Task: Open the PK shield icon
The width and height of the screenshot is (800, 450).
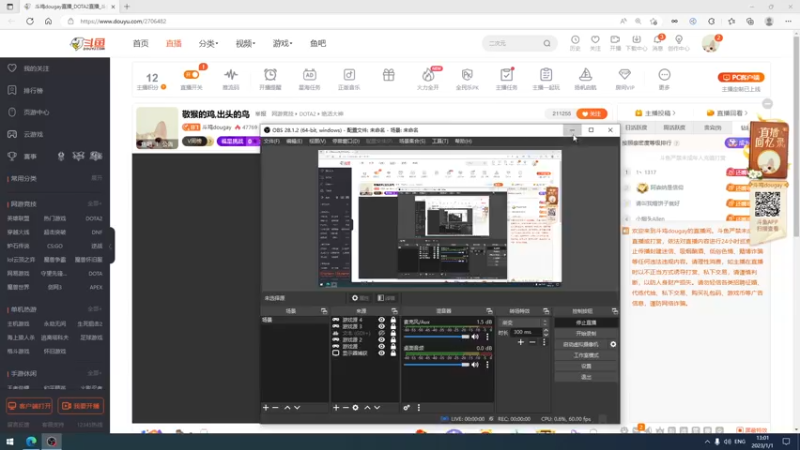Action: tap(467, 74)
